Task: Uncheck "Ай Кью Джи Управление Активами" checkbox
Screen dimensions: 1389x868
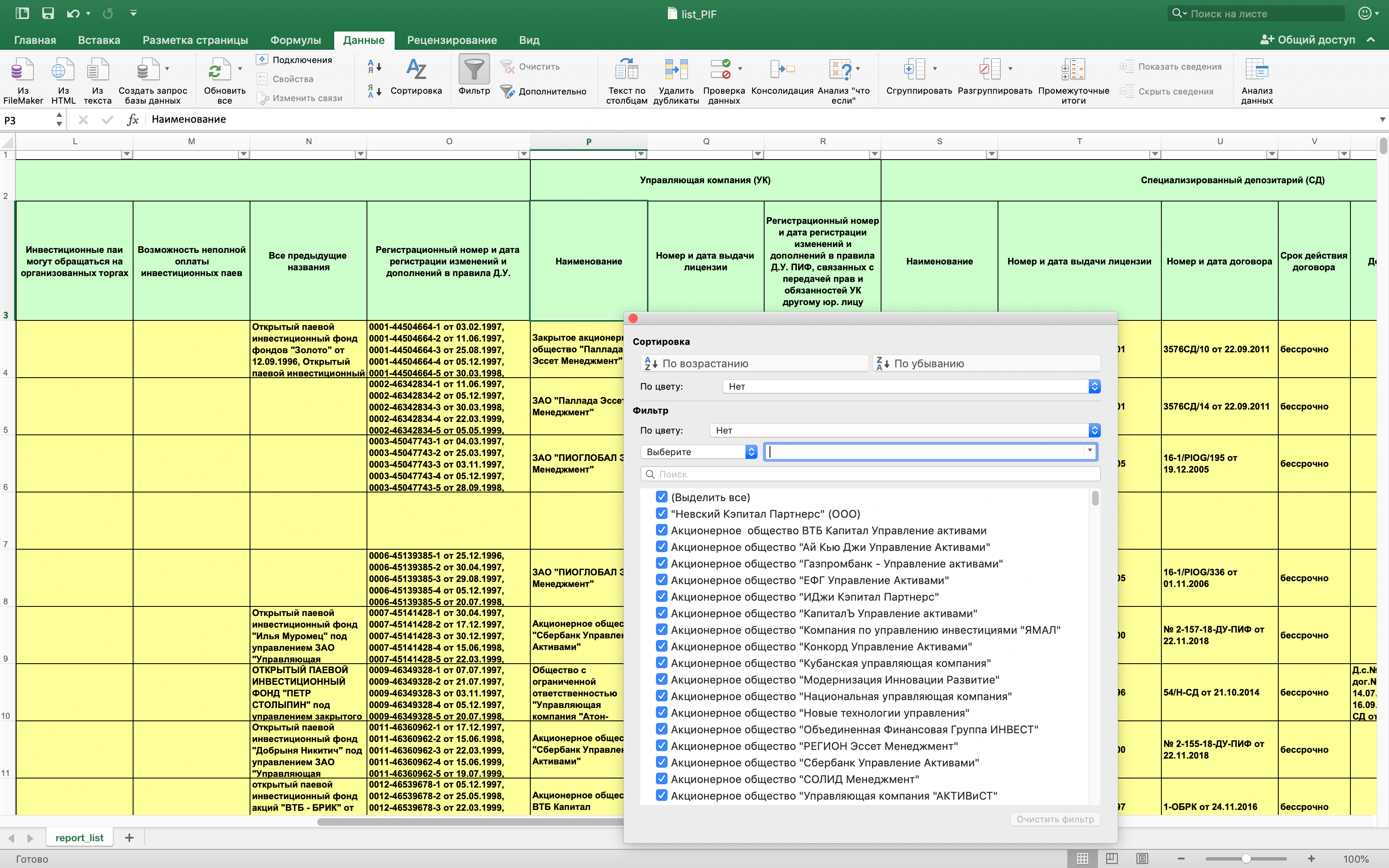Action: (661, 546)
